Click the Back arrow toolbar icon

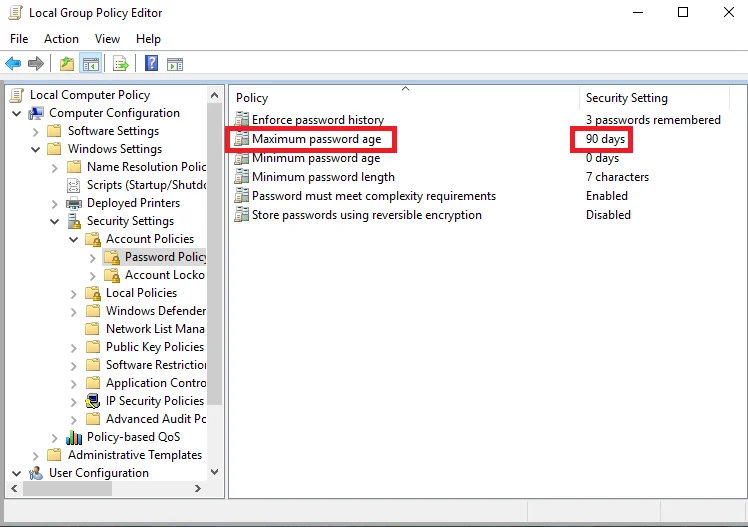pyautogui.click(x=13, y=63)
